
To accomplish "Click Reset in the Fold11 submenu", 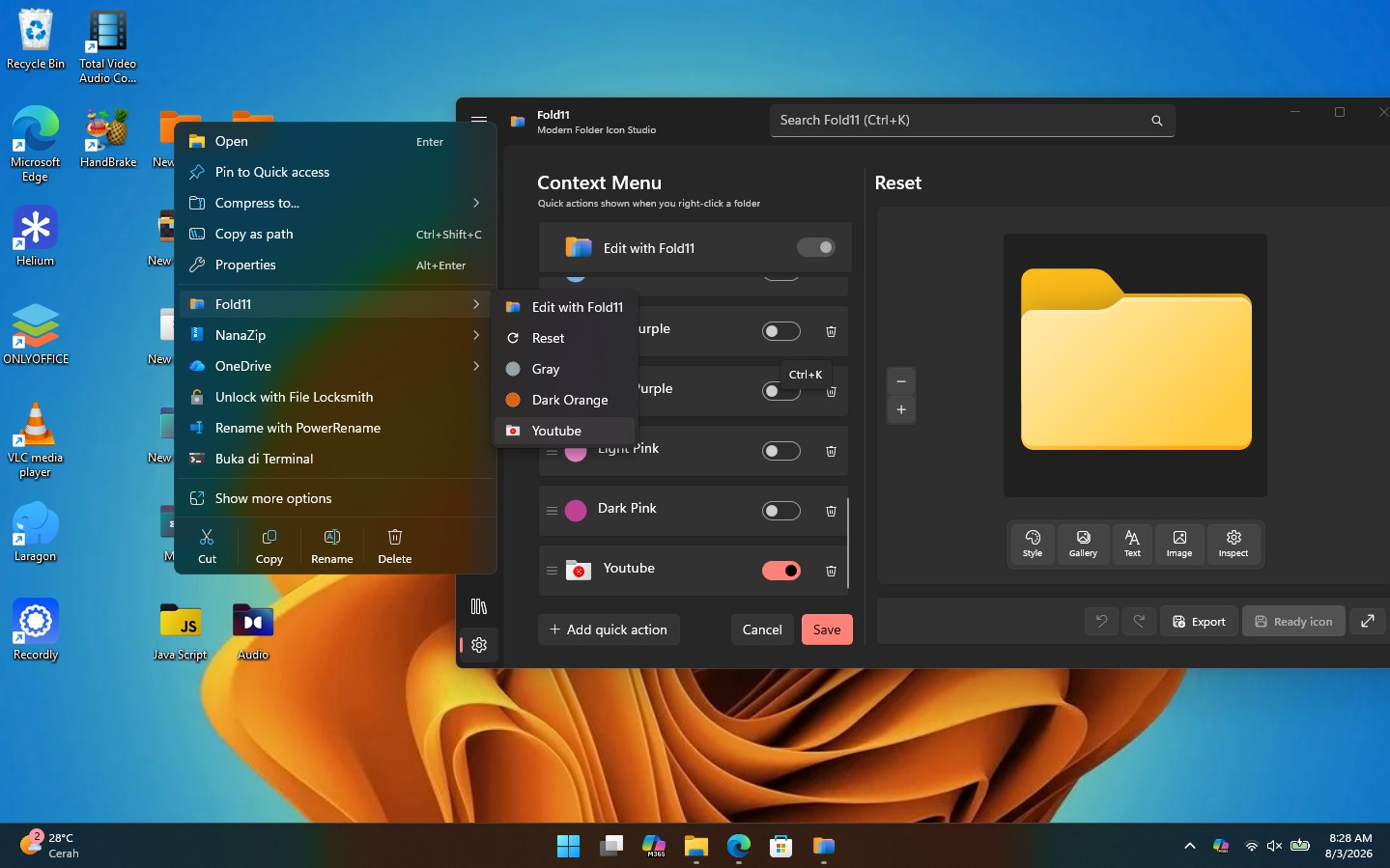I will [x=565, y=338].
